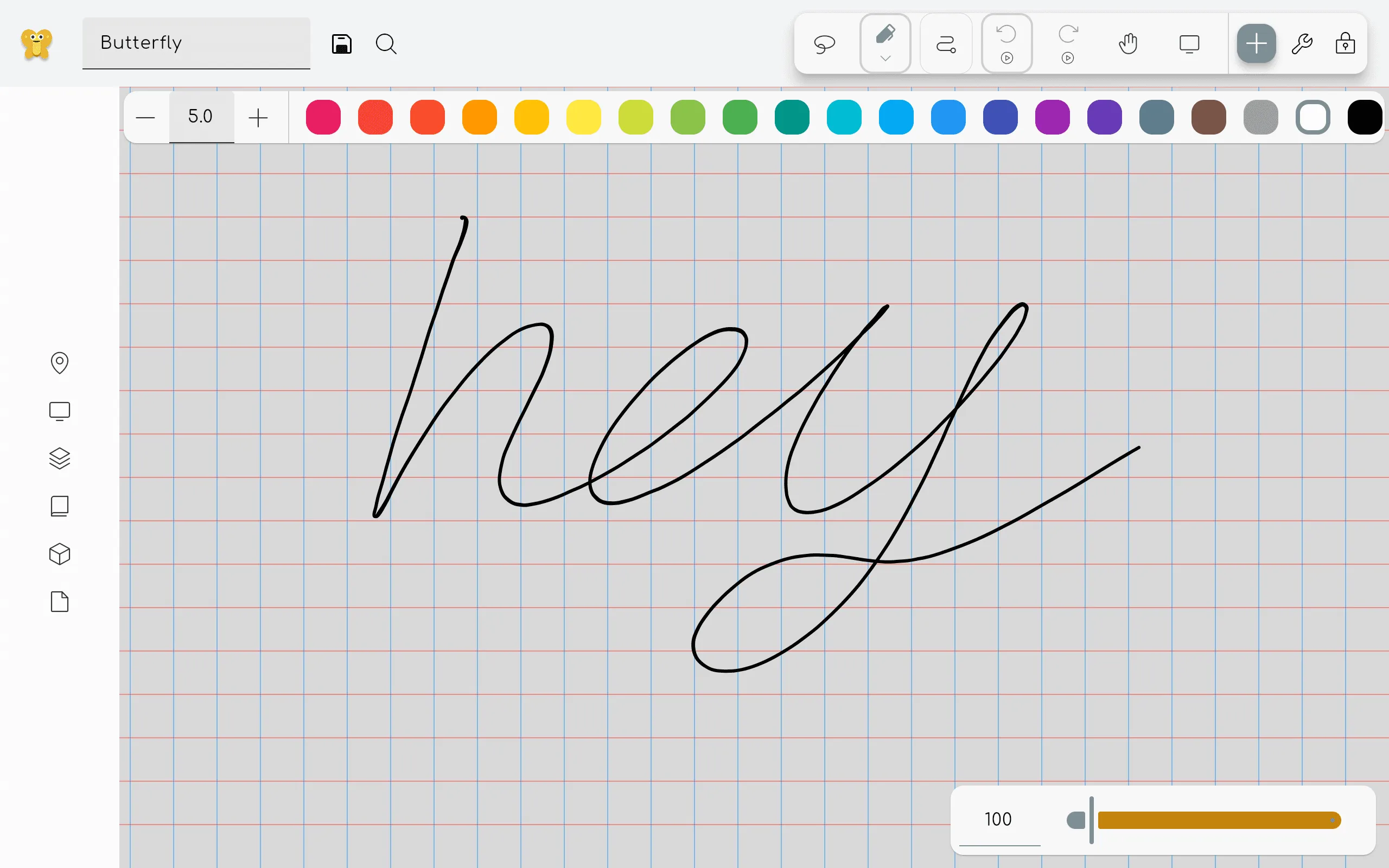Click the location pin icon in the sidebar
This screenshot has width=1389, height=868.
[60, 363]
